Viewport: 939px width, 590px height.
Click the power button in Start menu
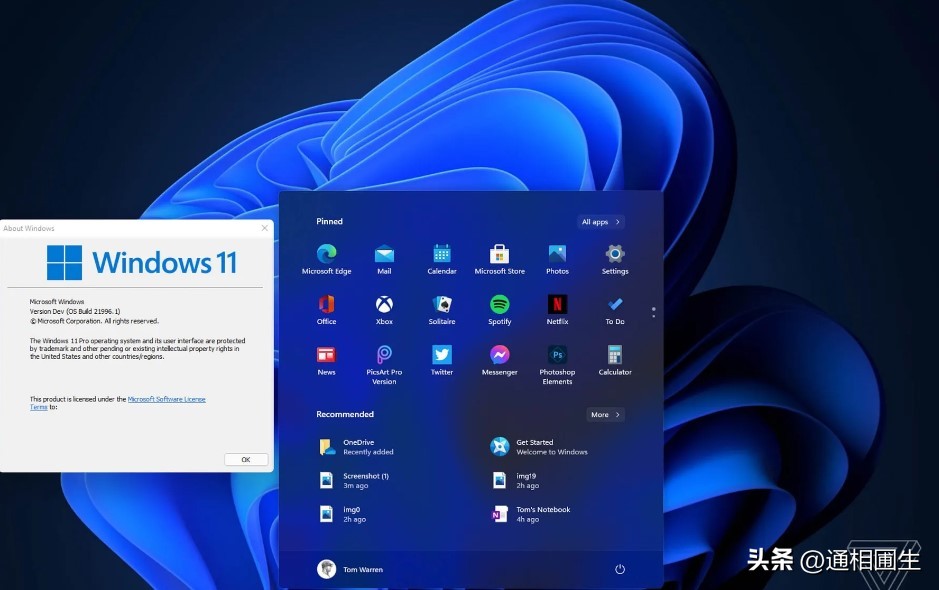[621, 568]
